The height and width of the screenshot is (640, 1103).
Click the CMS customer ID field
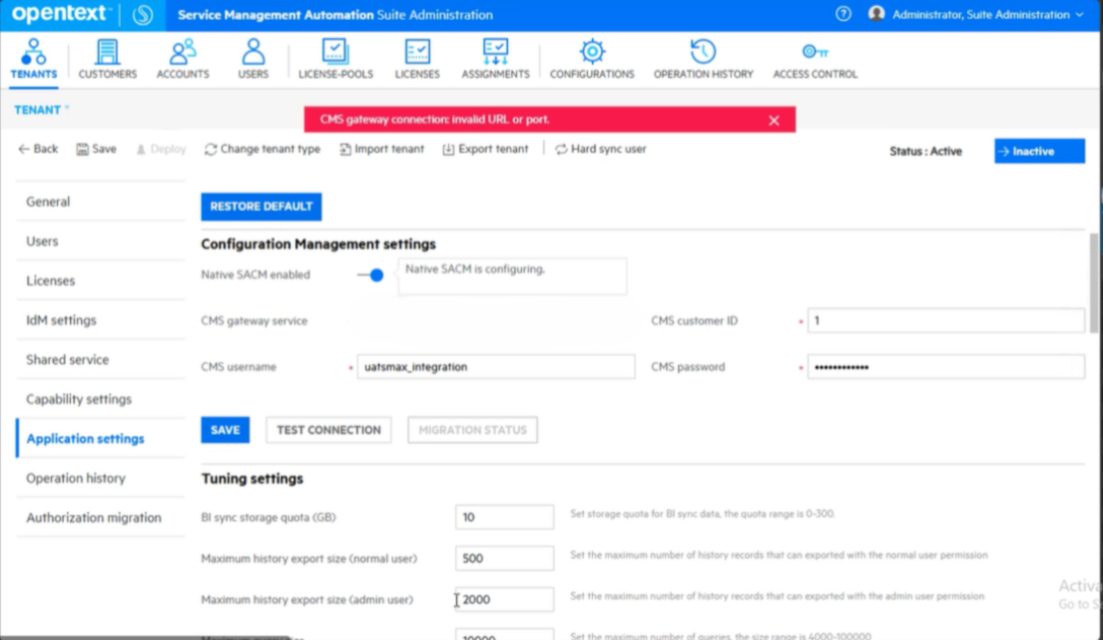(x=945, y=321)
